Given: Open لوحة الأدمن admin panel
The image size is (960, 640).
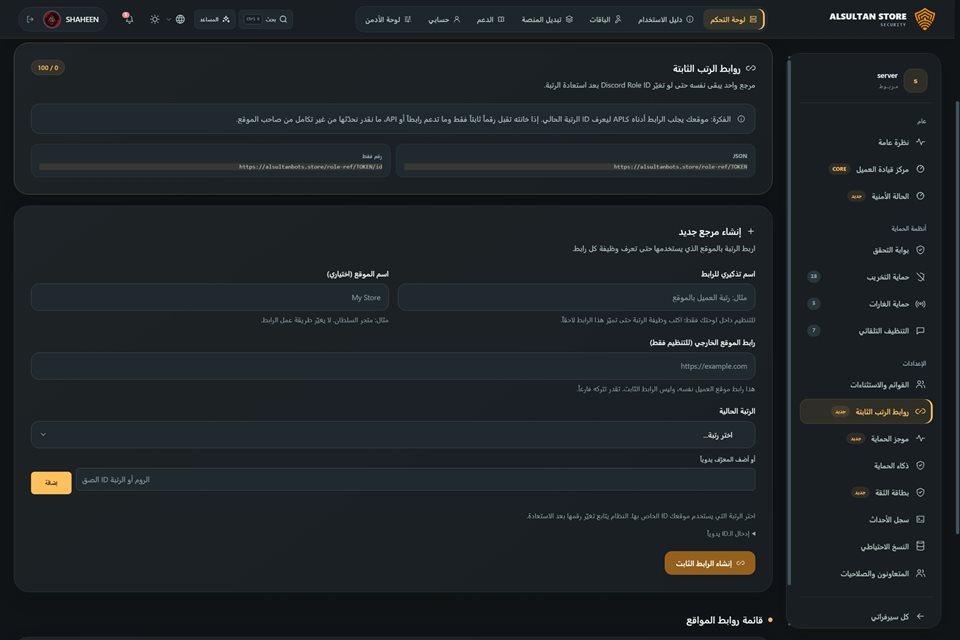Looking at the screenshot, I should pos(388,20).
